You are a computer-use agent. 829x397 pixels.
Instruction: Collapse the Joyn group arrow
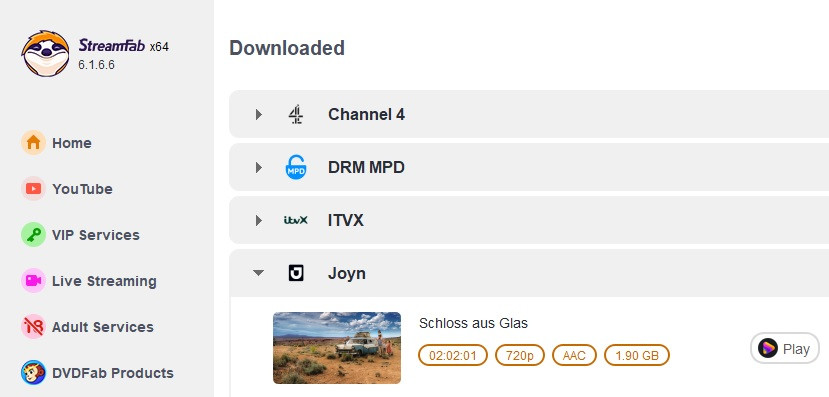258,273
